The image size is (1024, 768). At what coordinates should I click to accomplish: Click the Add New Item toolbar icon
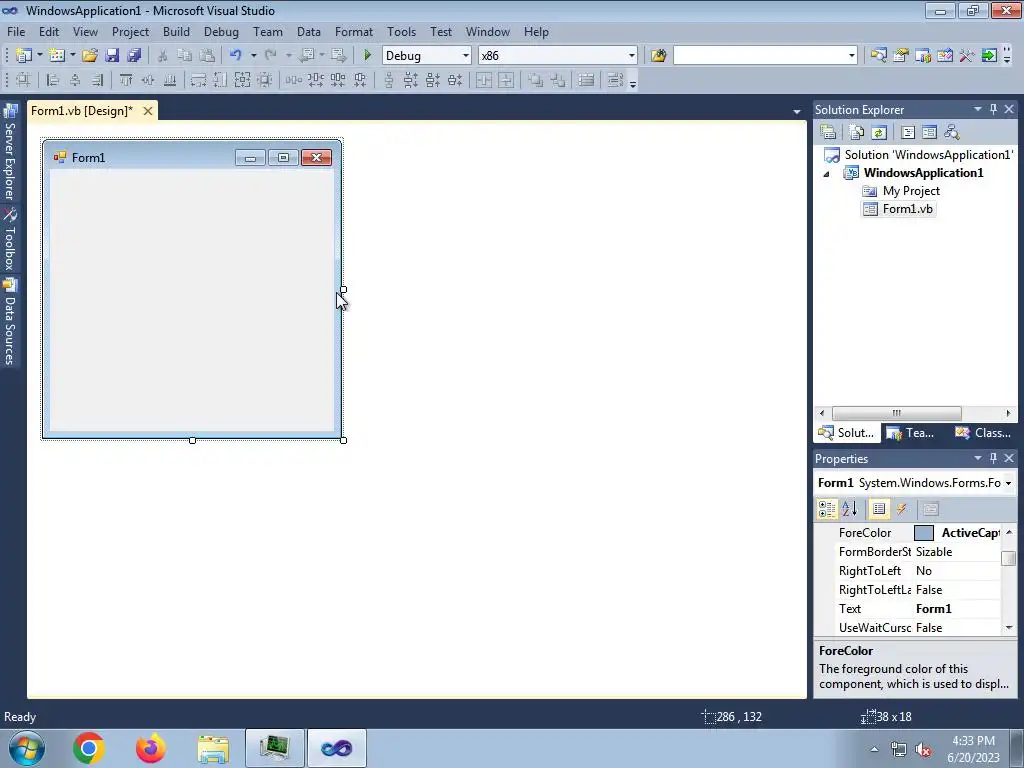[x=57, y=56]
